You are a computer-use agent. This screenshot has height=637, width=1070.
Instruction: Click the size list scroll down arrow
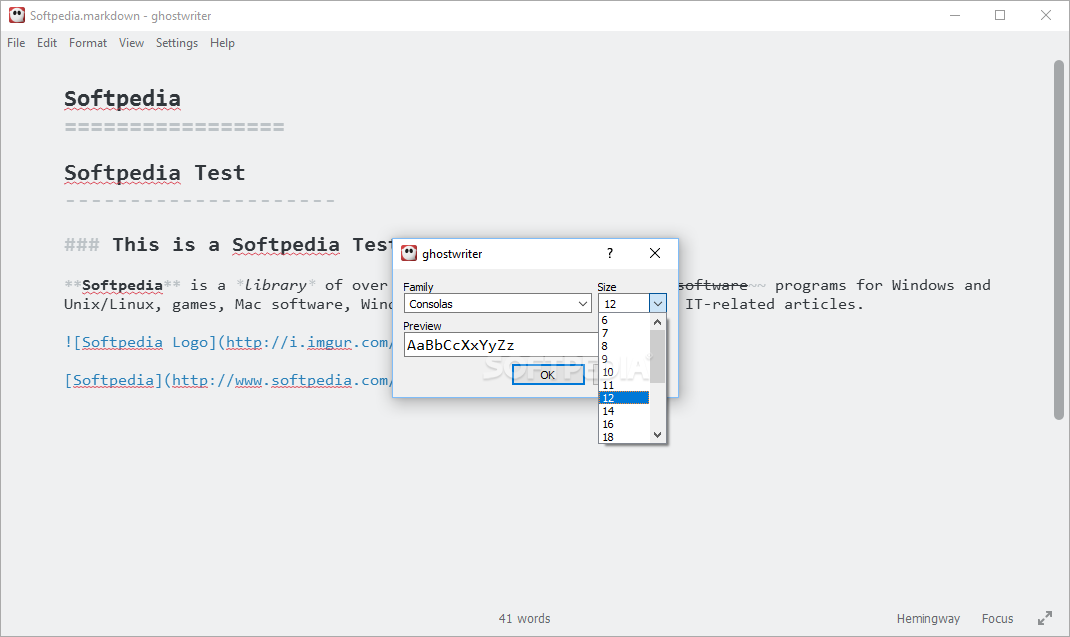657,435
